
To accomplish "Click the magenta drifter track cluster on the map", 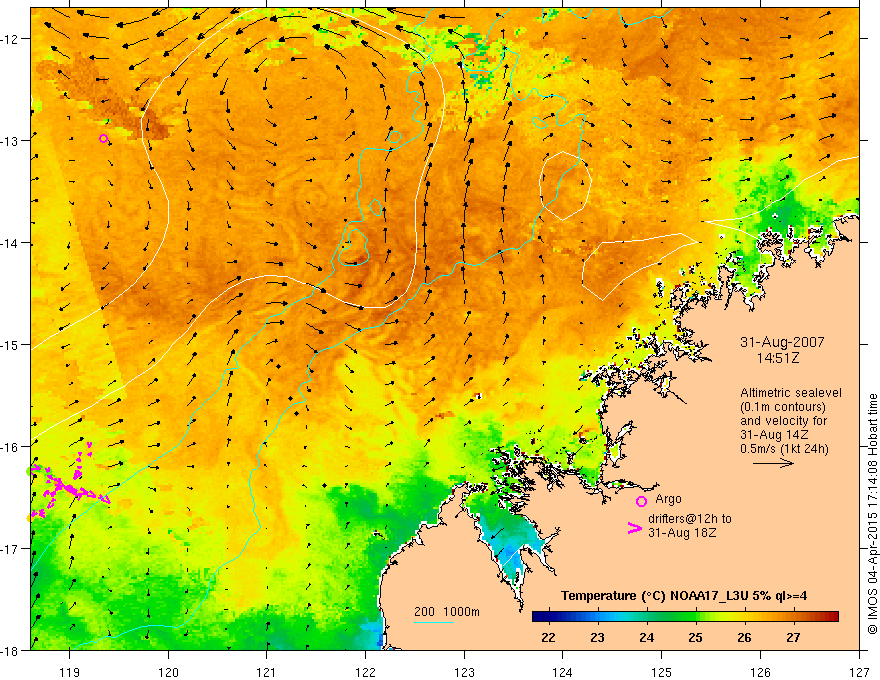I will pyautogui.click(x=67, y=480).
